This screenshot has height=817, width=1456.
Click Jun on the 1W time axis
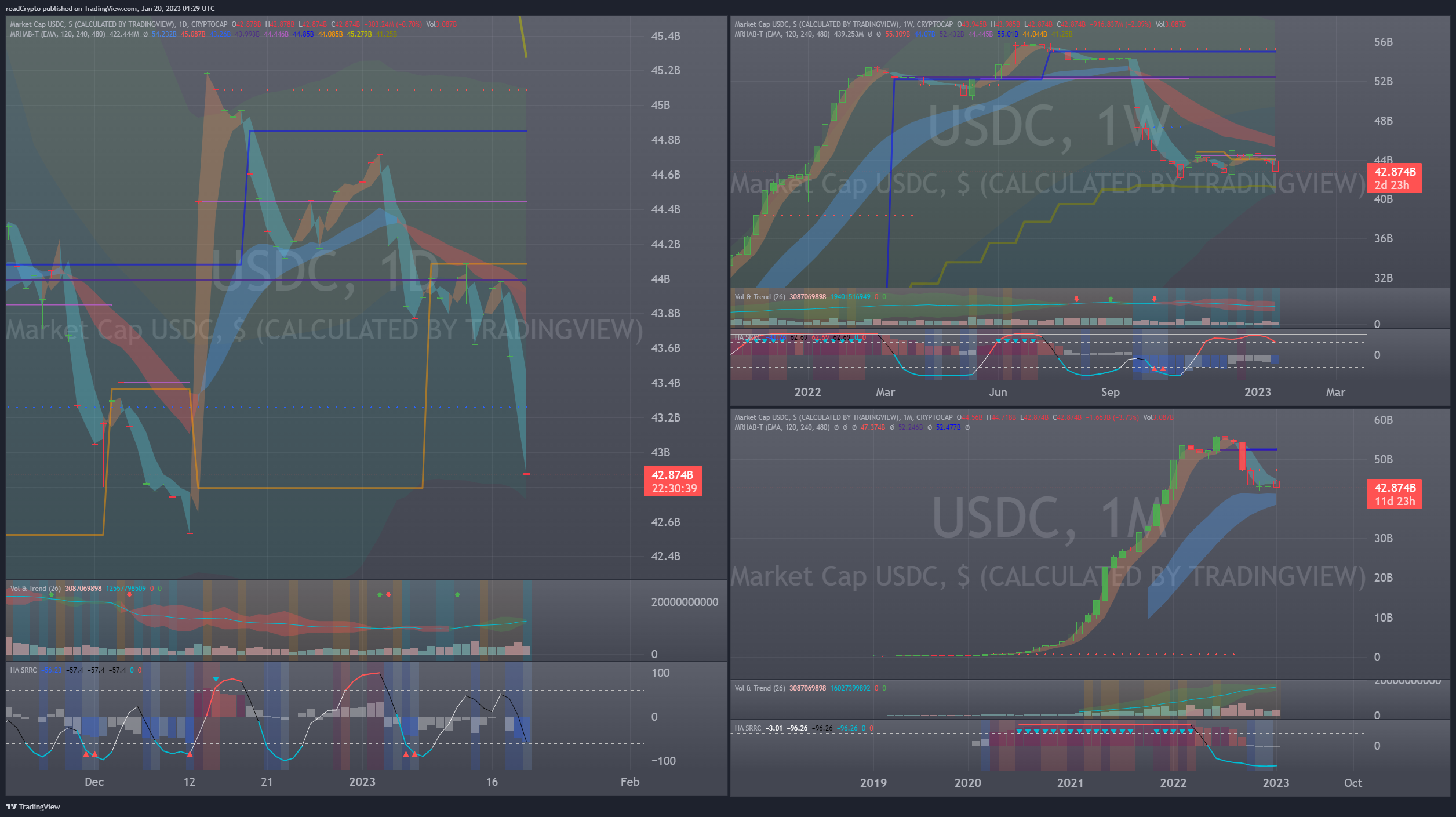[998, 392]
